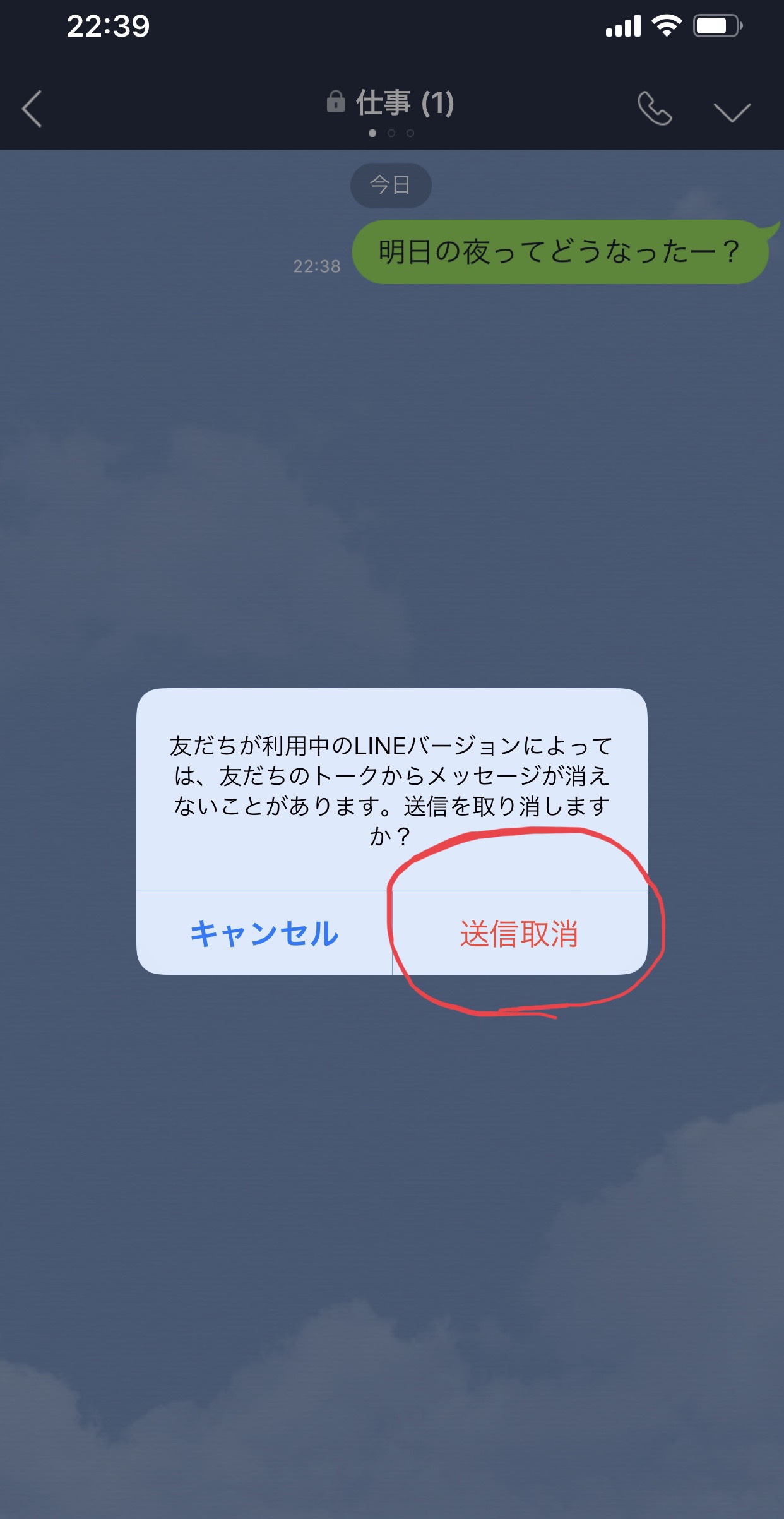Tap the green message 明日の夜ってどうなったー？
This screenshot has height=1519, width=784.
[560, 252]
